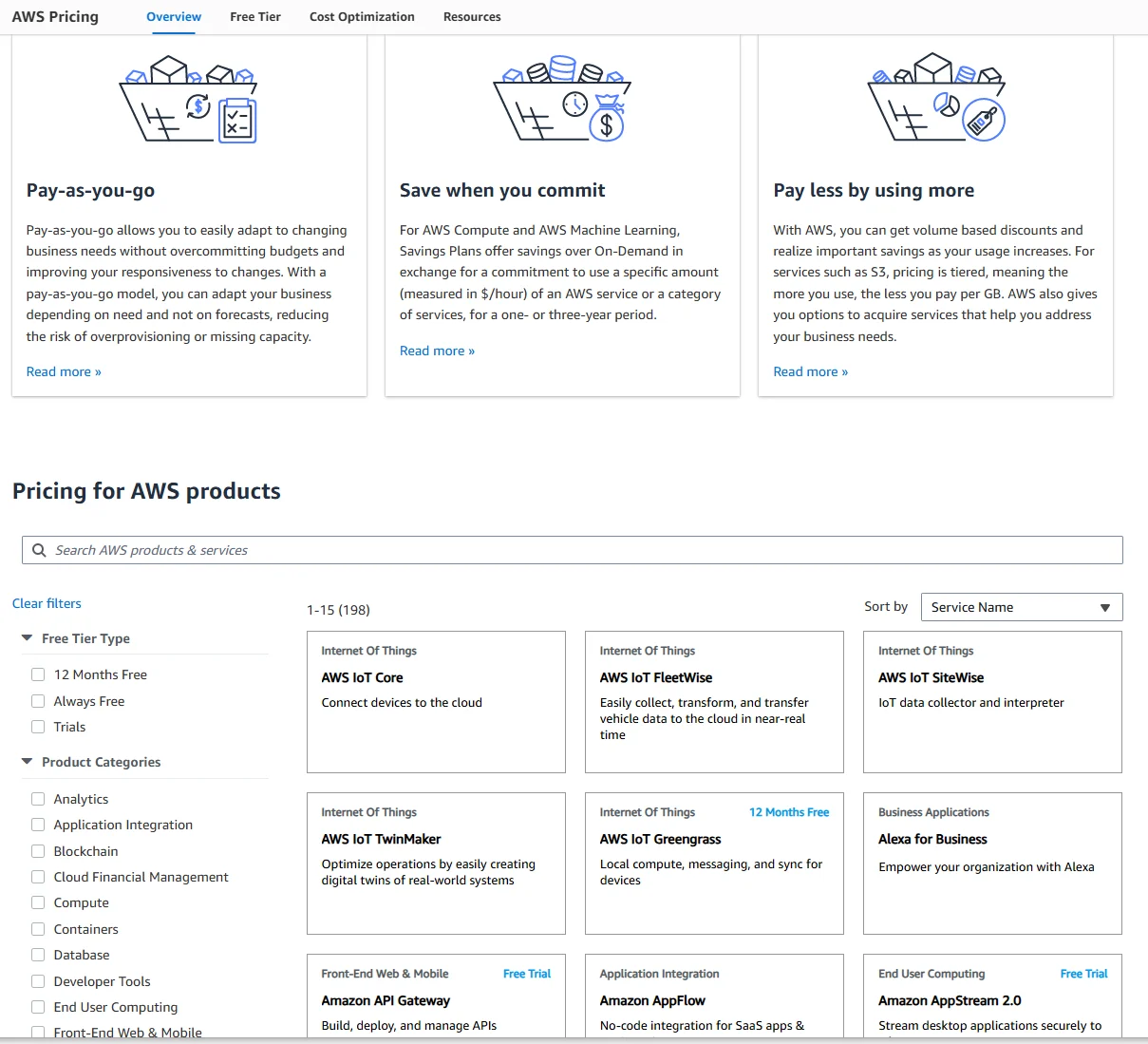Check the Always Free filter
This screenshot has width=1148, height=1044.
tap(38, 701)
